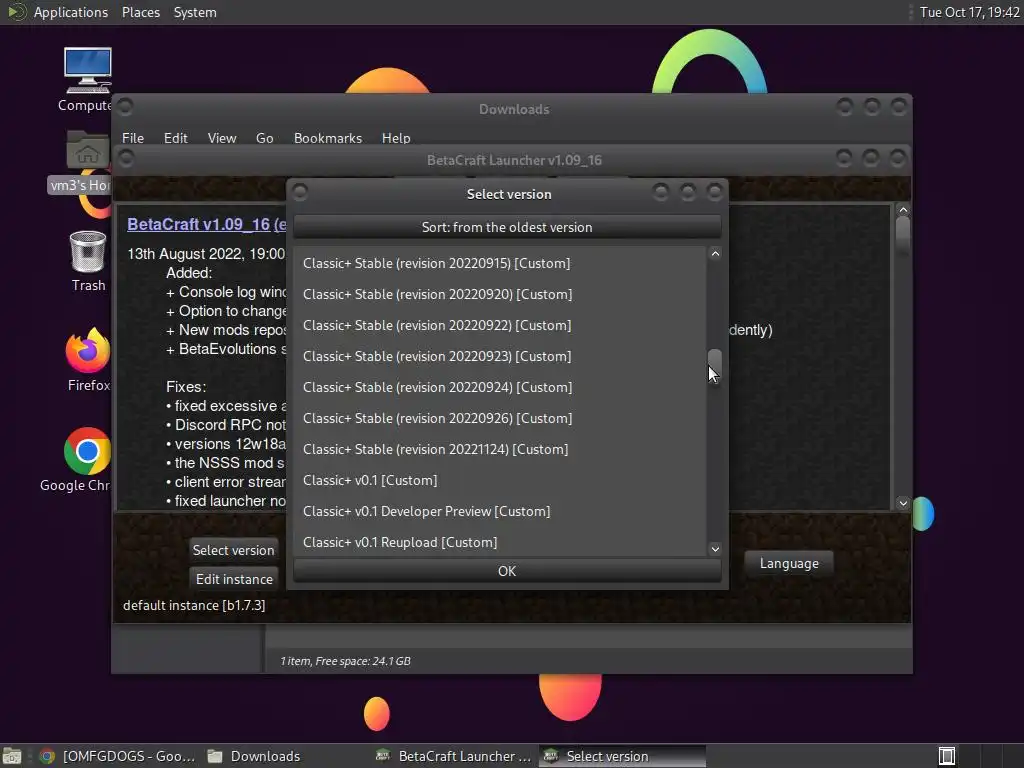Click the Select version button in launcher
Screen dimensions: 1024x768
tap(233, 550)
